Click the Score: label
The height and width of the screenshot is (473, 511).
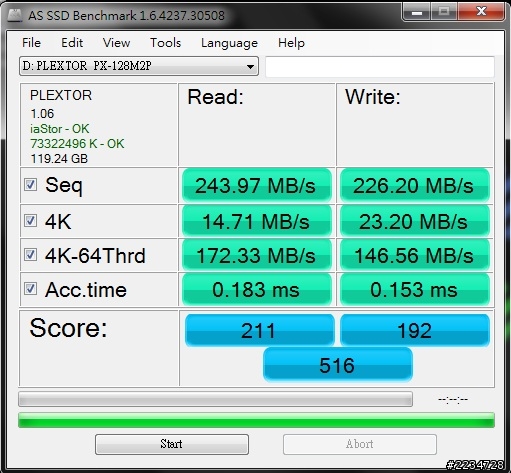pyautogui.click(x=68, y=328)
